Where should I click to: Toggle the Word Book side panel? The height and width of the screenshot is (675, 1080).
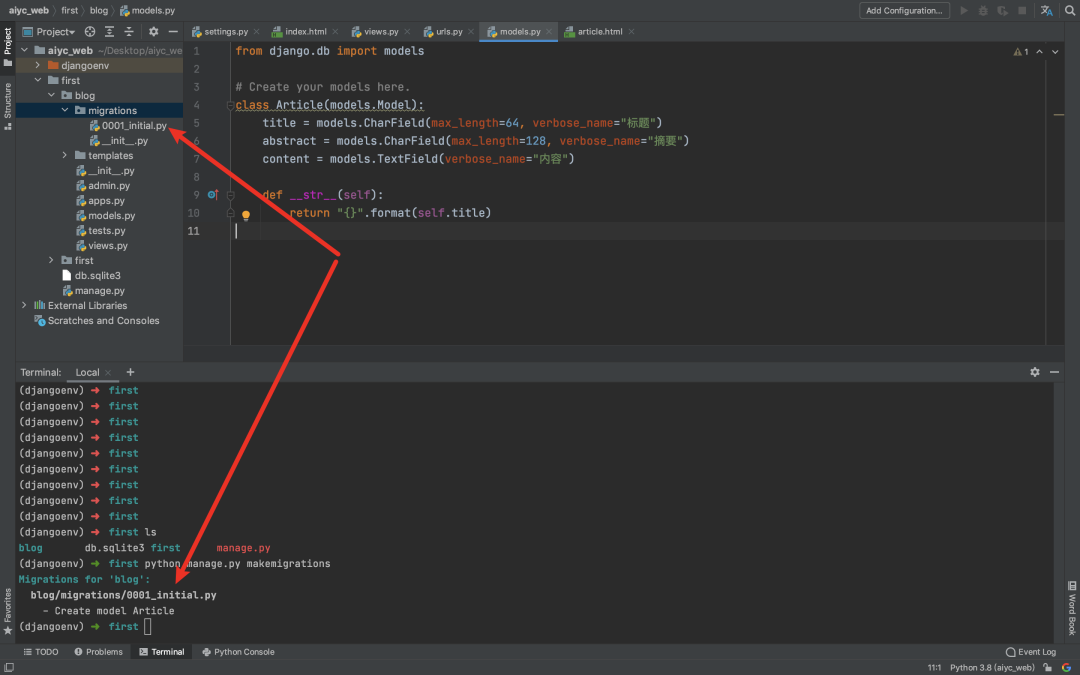pos(1072,614)
